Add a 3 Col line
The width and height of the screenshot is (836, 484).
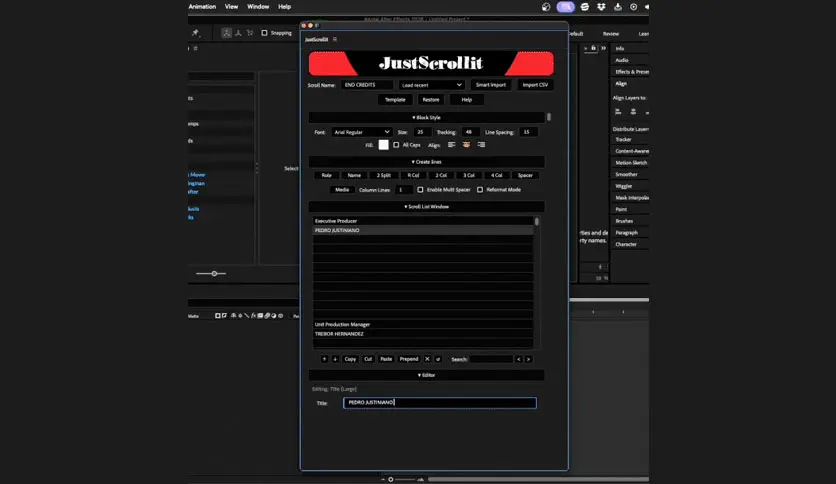469,175
